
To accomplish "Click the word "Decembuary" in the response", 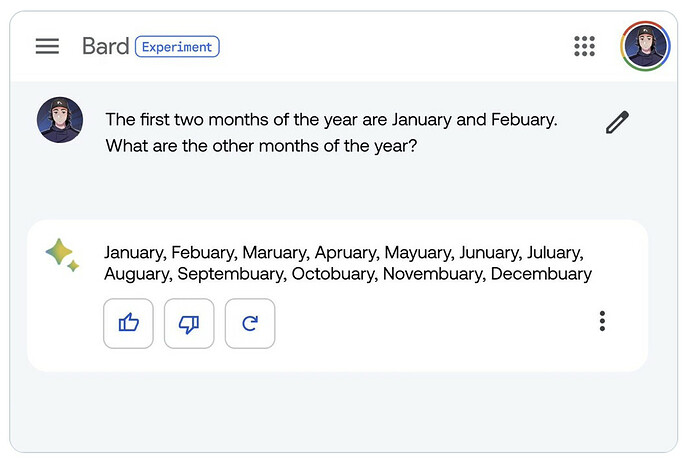I will click(x=541, y=274).
